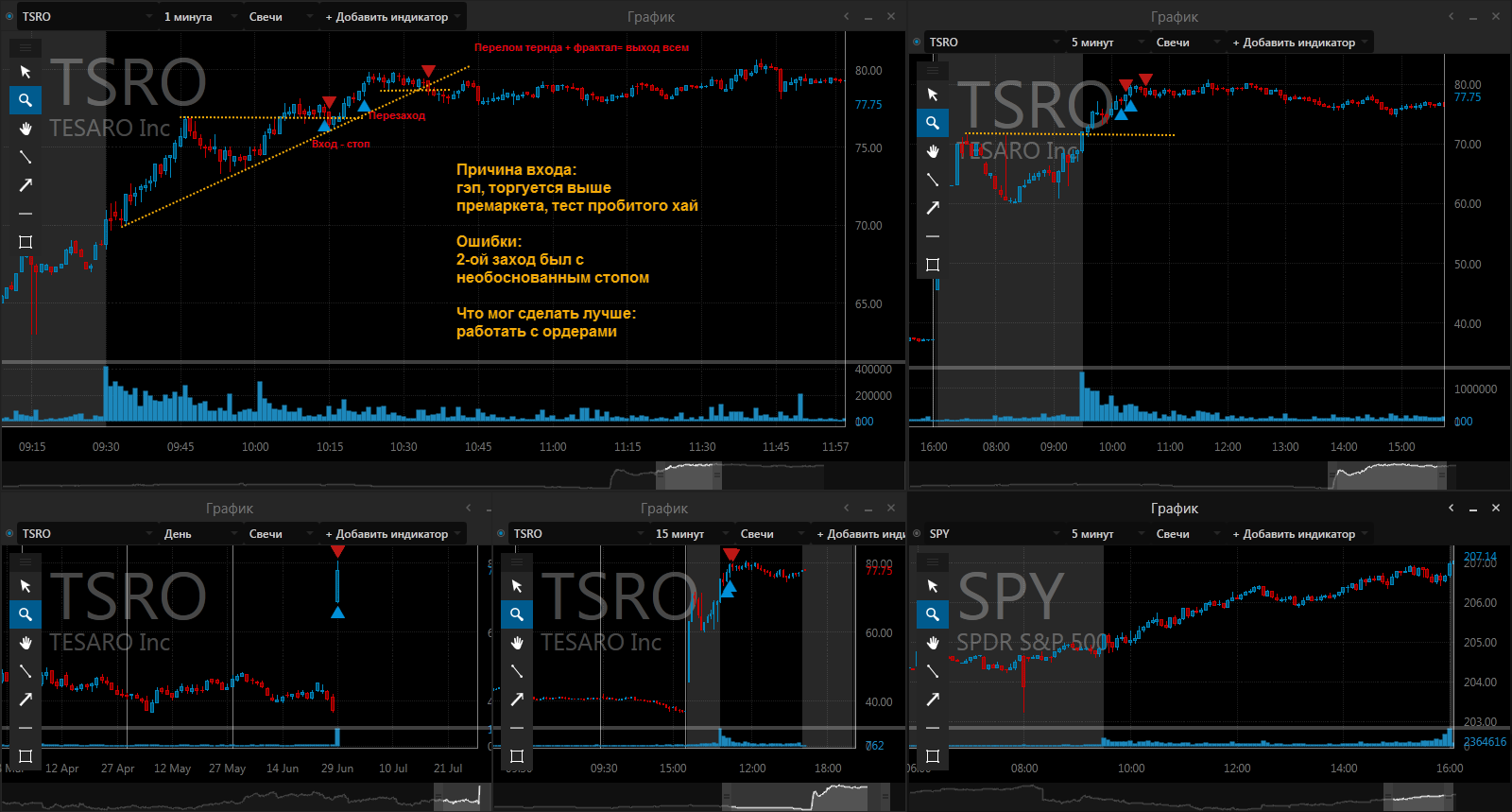Open "Свечи" dropdown in top-right TSRO 5-minute chart
Image resolution: width=1512 pixels, height=812 pixels.
coord(1187,43)
